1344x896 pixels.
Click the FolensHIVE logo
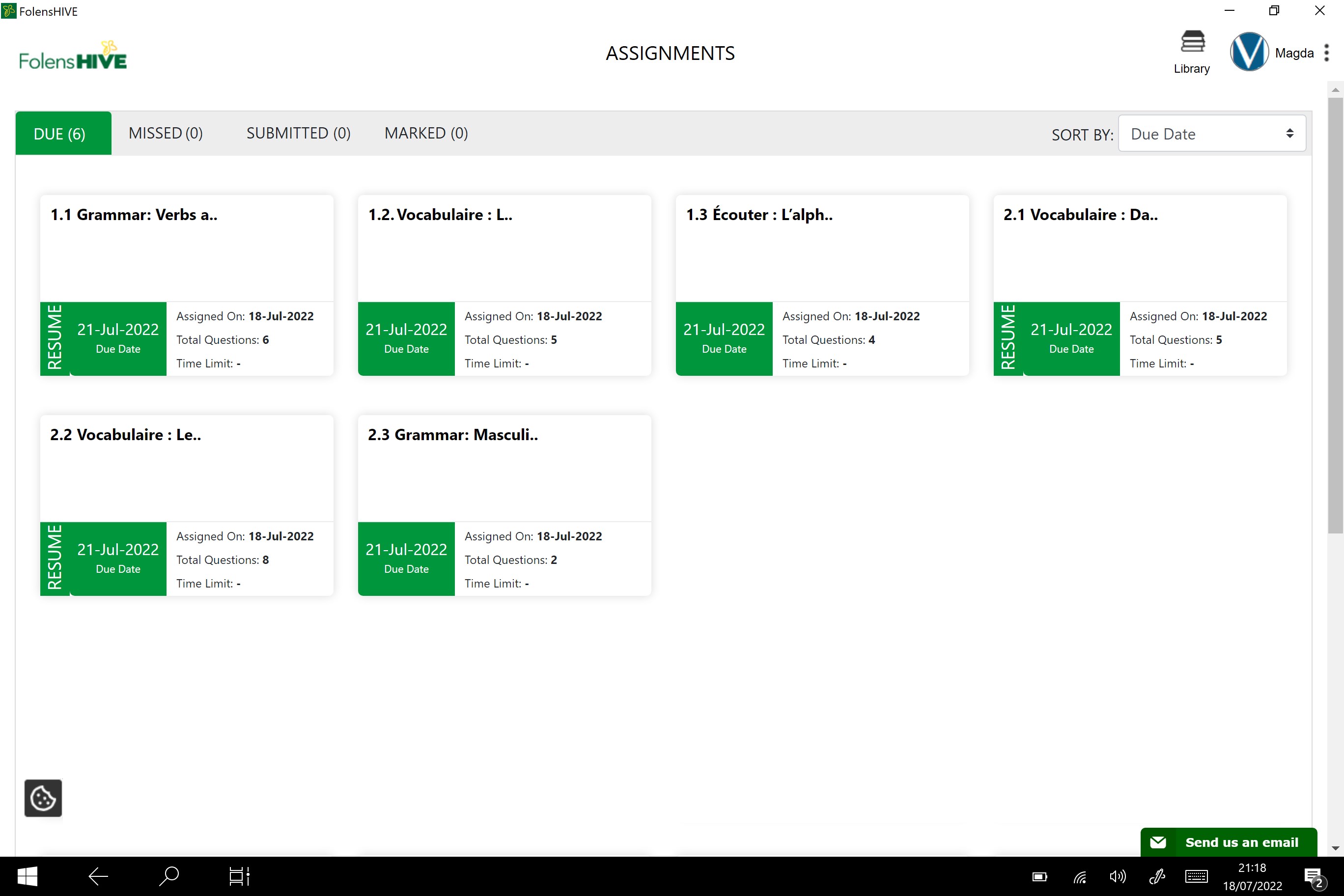73,56
